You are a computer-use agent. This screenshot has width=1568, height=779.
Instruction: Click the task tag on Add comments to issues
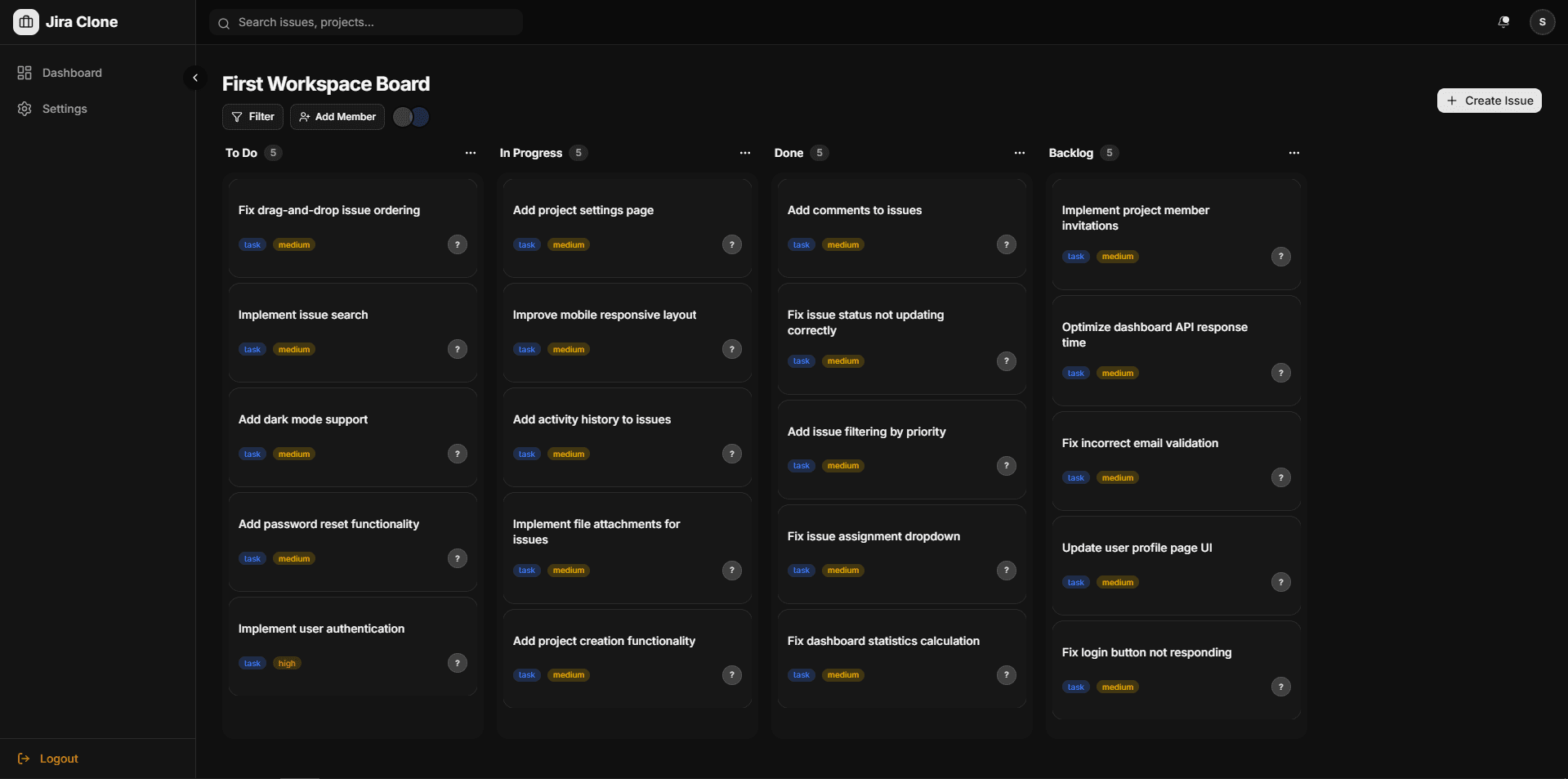(802, 244)
